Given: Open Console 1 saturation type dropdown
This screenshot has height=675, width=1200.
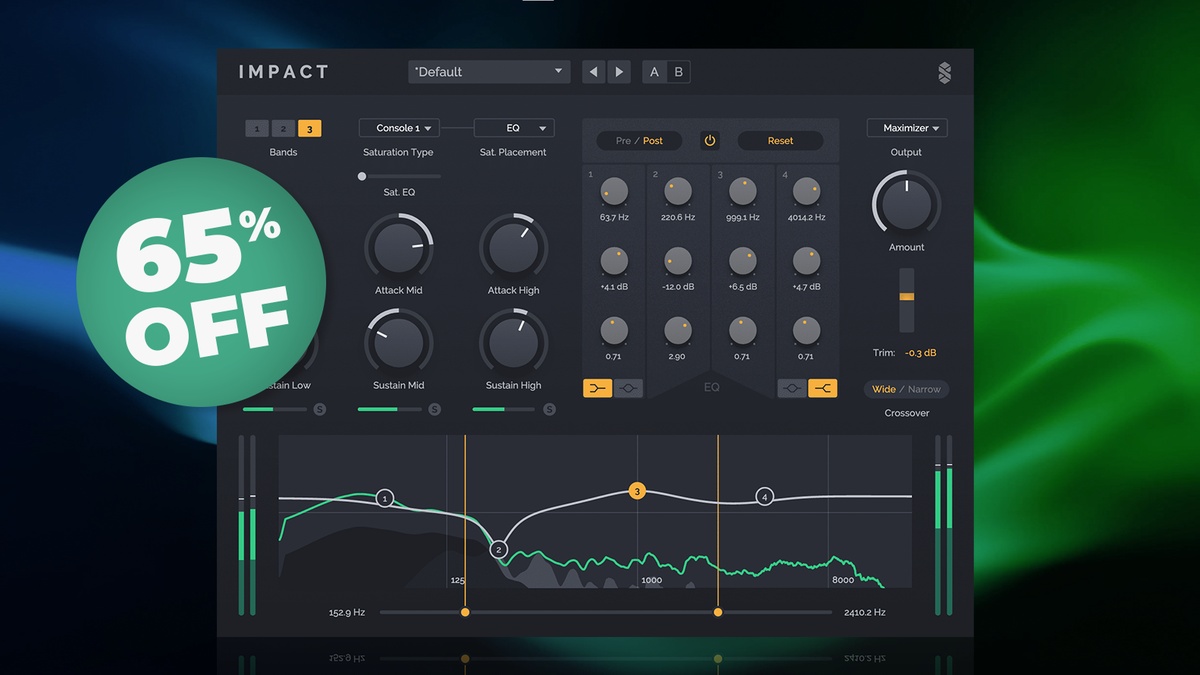Looking at the screenshot, I should click(399, 128).
